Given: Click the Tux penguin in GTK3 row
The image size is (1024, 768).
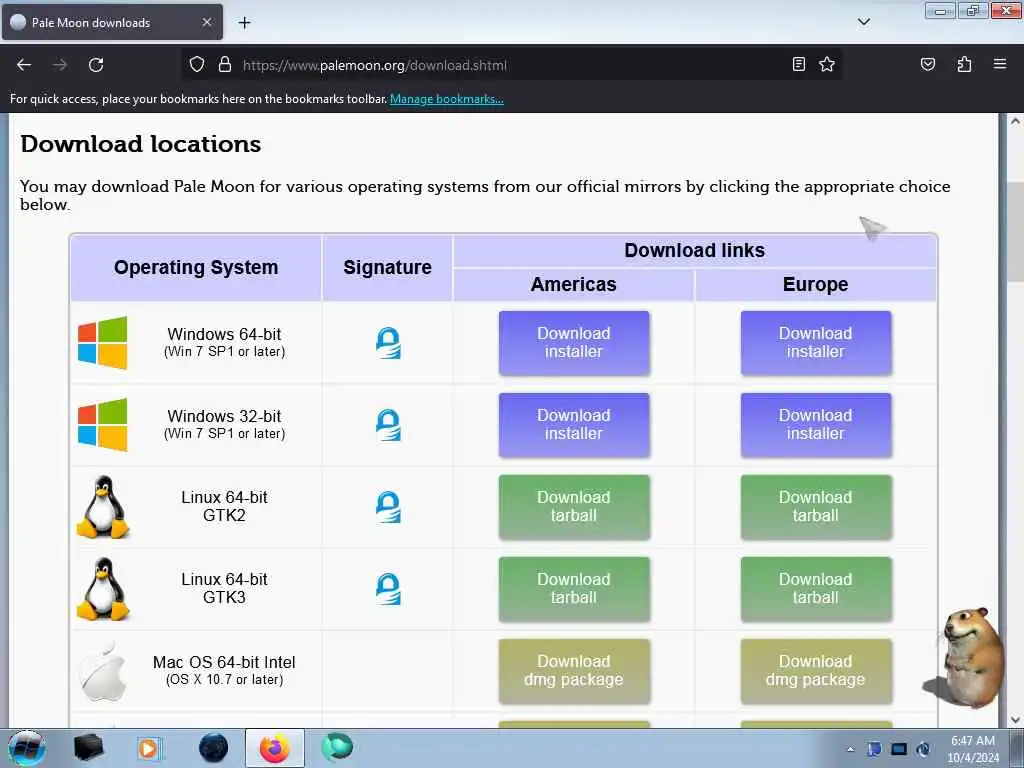Looking at the screenshot, I should point(103,588).
